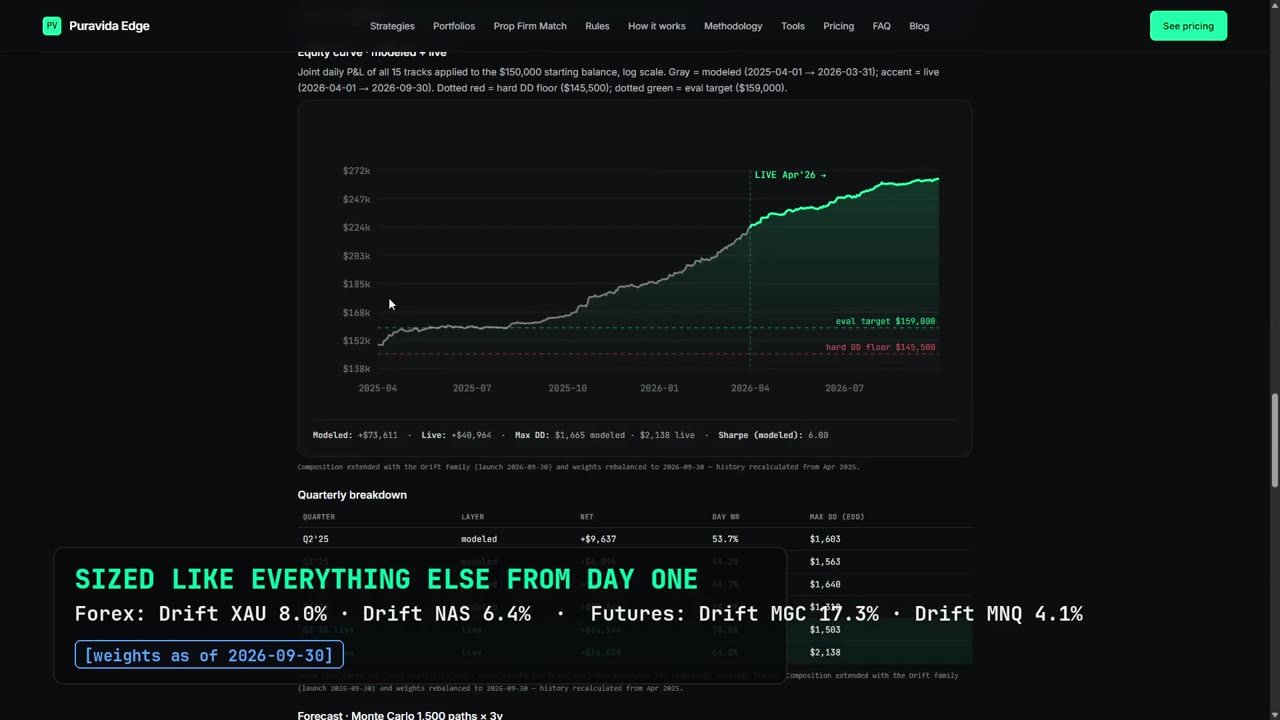This screenshot has width=1280, height=720.
Task: Click the eval target $159,000 label
Action: coord(885,321)
